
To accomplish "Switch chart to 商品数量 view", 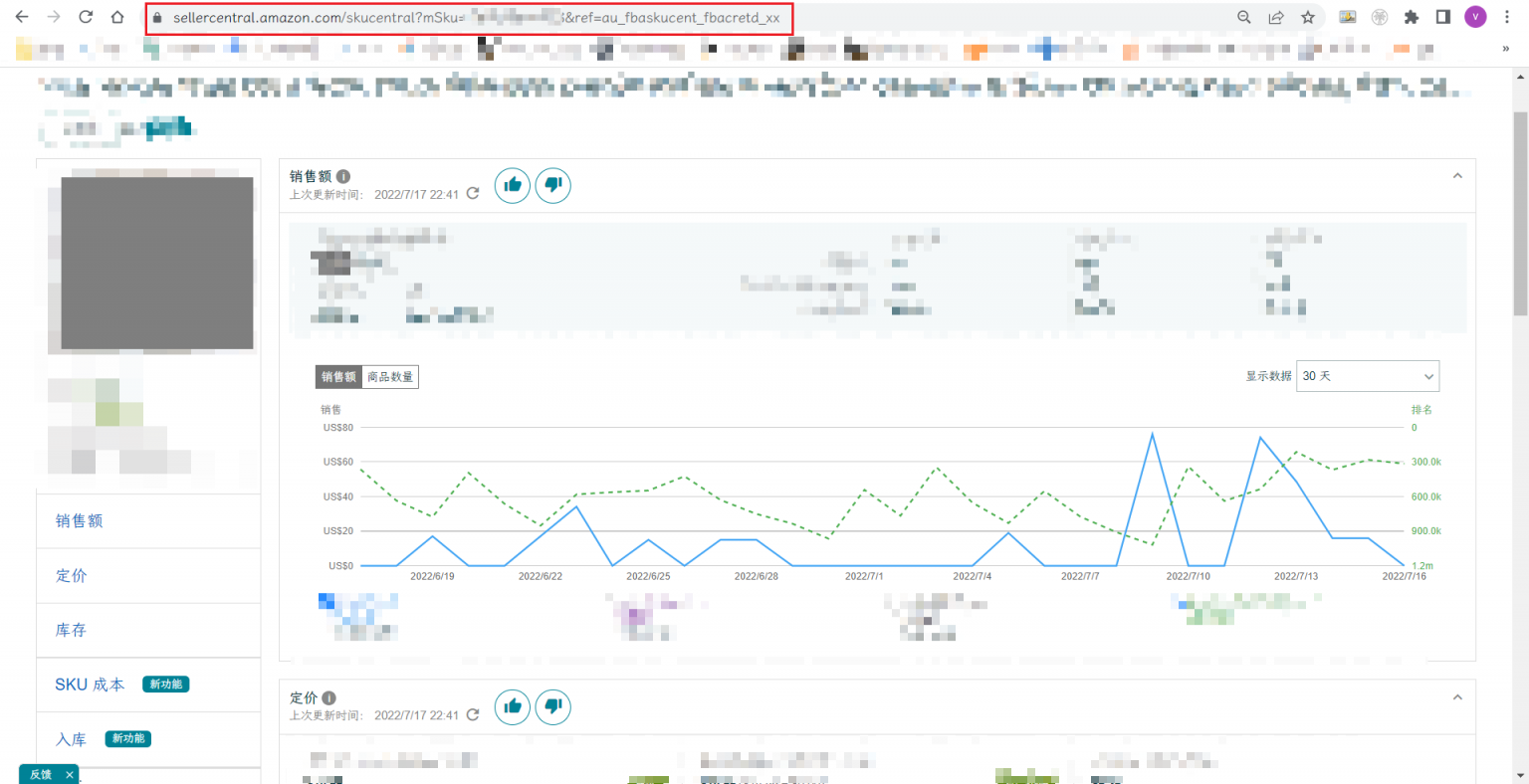I will click(390, 377).
